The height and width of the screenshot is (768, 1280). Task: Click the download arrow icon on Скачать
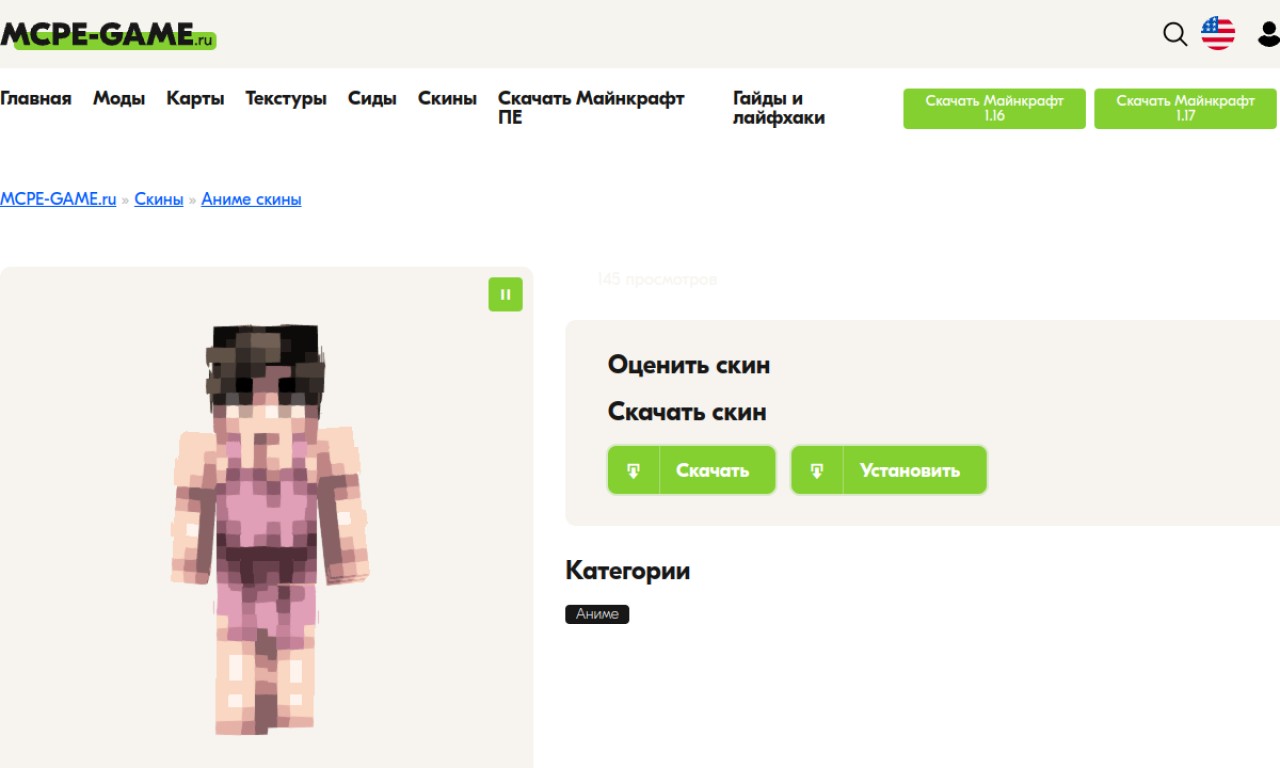coord(633,470)
